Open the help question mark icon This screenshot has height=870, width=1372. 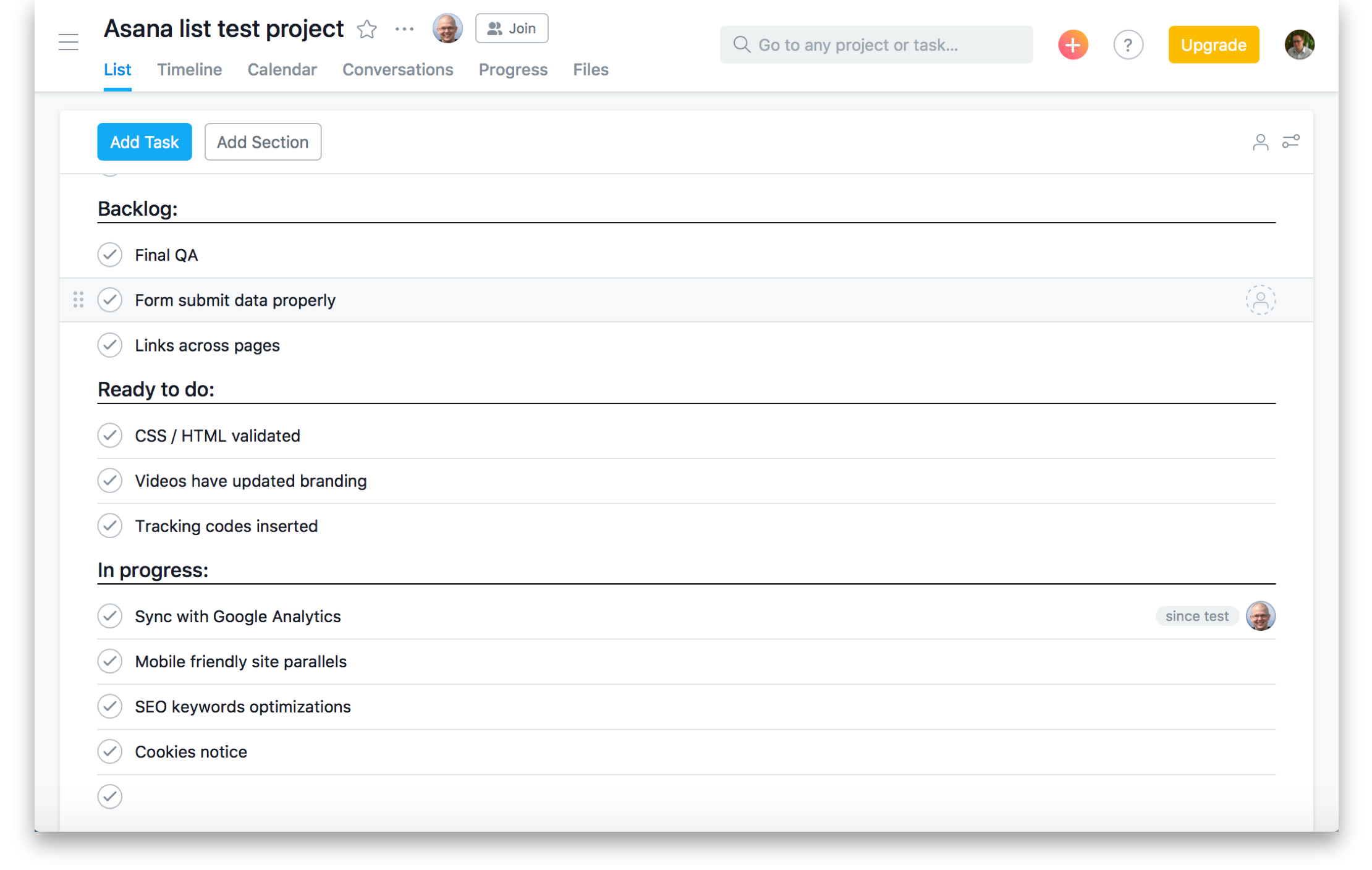click(x=1128, y=44)
